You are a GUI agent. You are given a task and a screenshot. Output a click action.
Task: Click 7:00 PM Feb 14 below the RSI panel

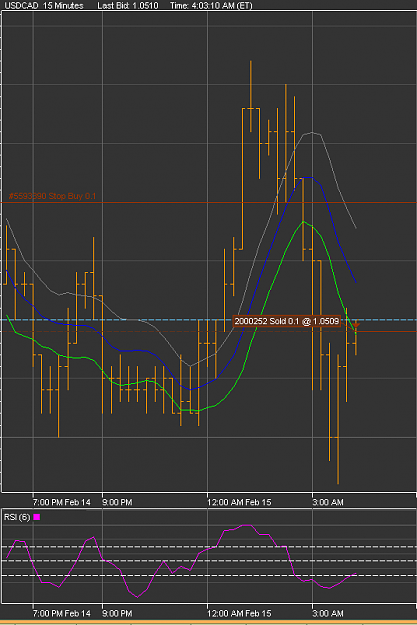tap(61, 613)
